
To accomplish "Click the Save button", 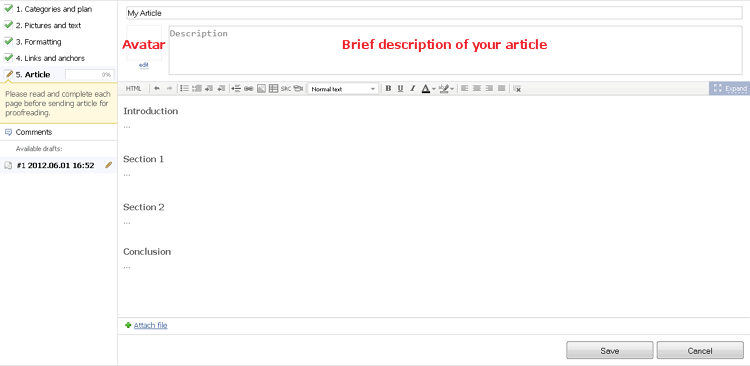I will click(610, 350).
